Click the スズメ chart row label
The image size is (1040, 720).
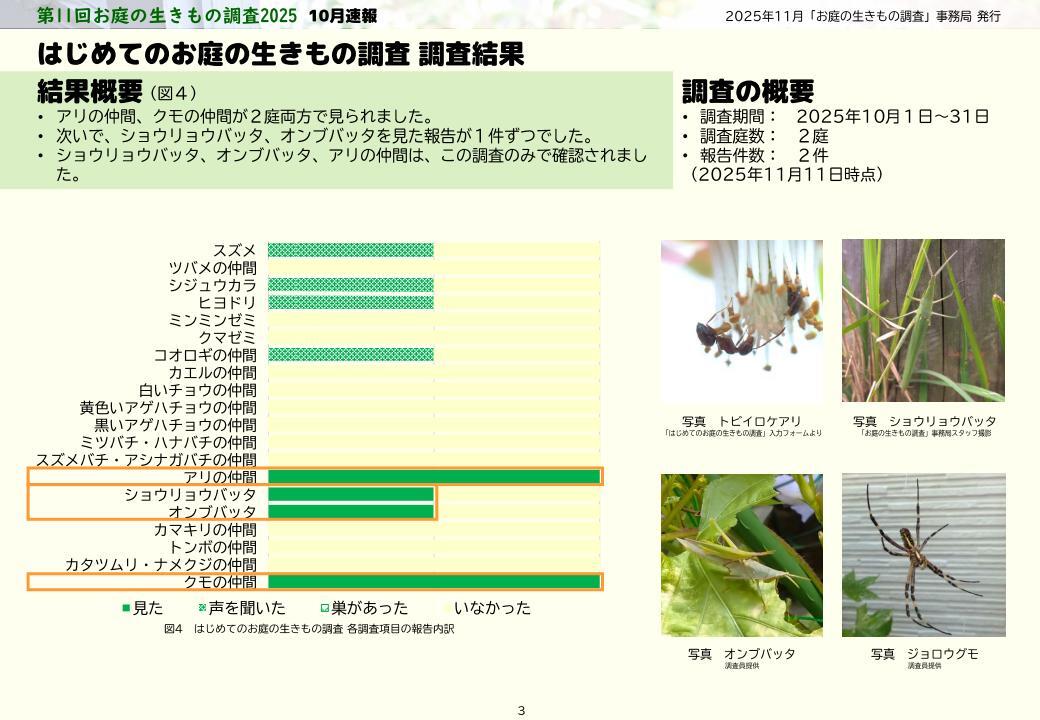tap(234, 251)
